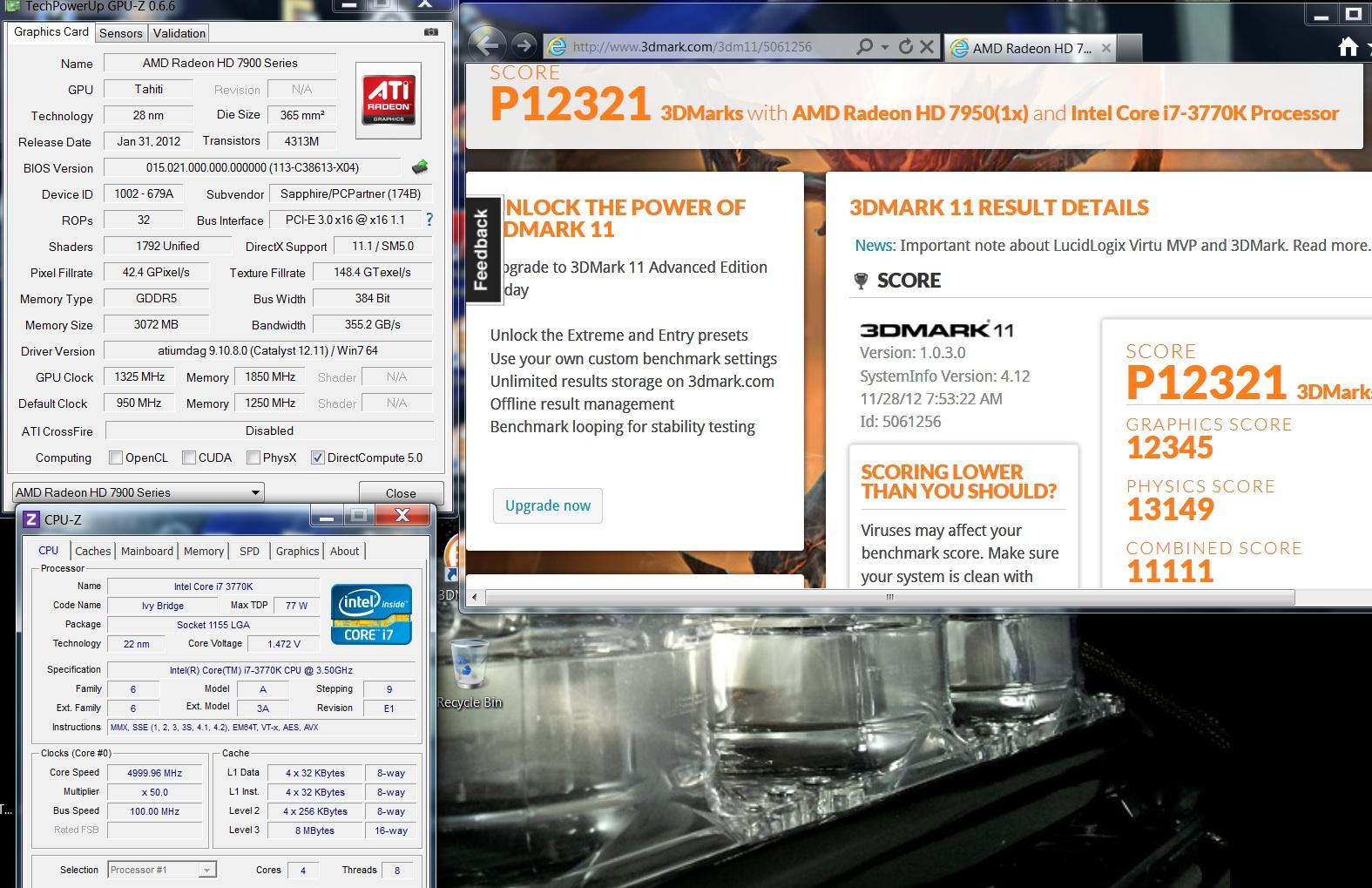1372x888 pixels.
Task: Toggle the DirectCompute 5.0 checkbox
Action: [x=318, y=458]
